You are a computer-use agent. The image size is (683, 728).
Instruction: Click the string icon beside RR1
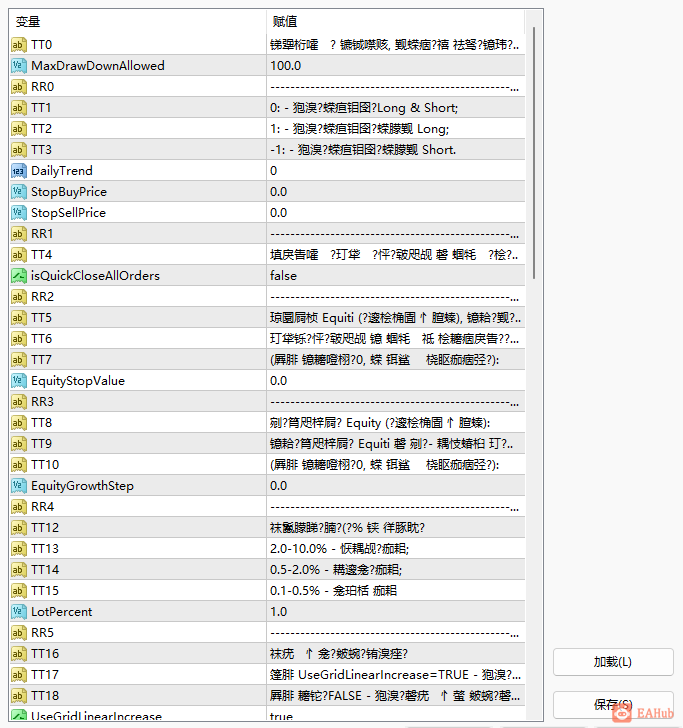click(19, 234)
